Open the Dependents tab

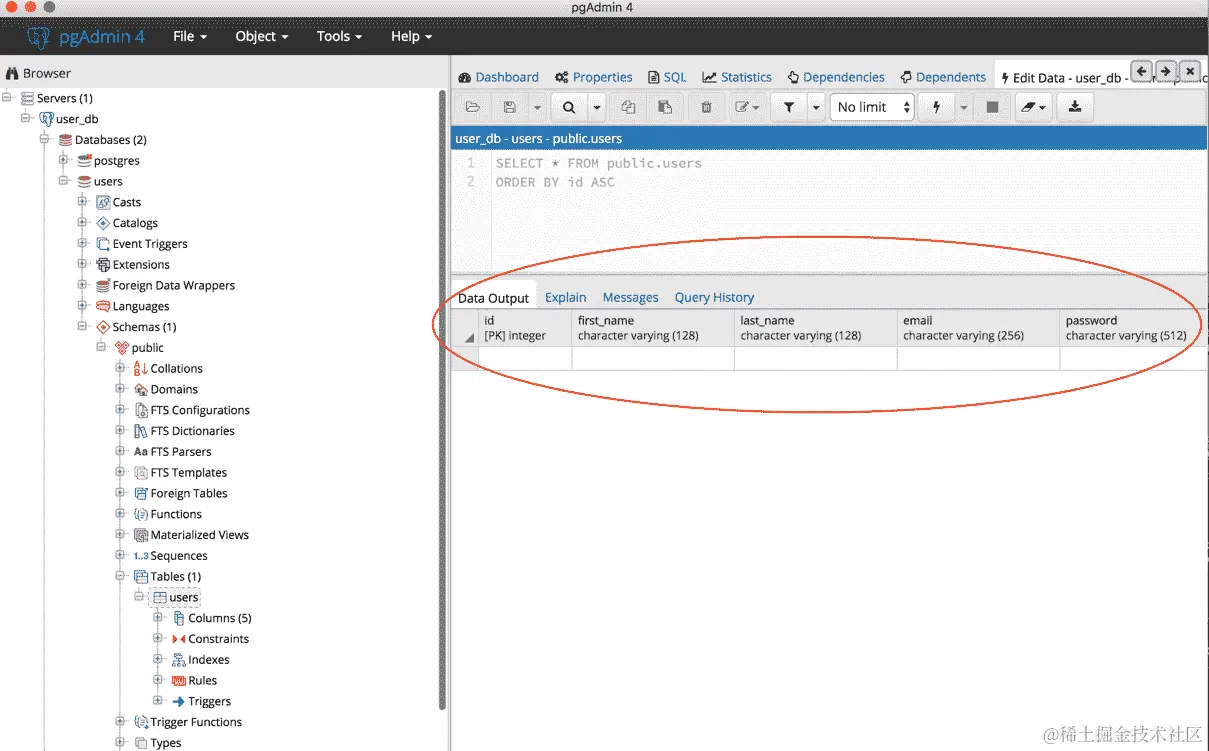[x=943, y=77]
